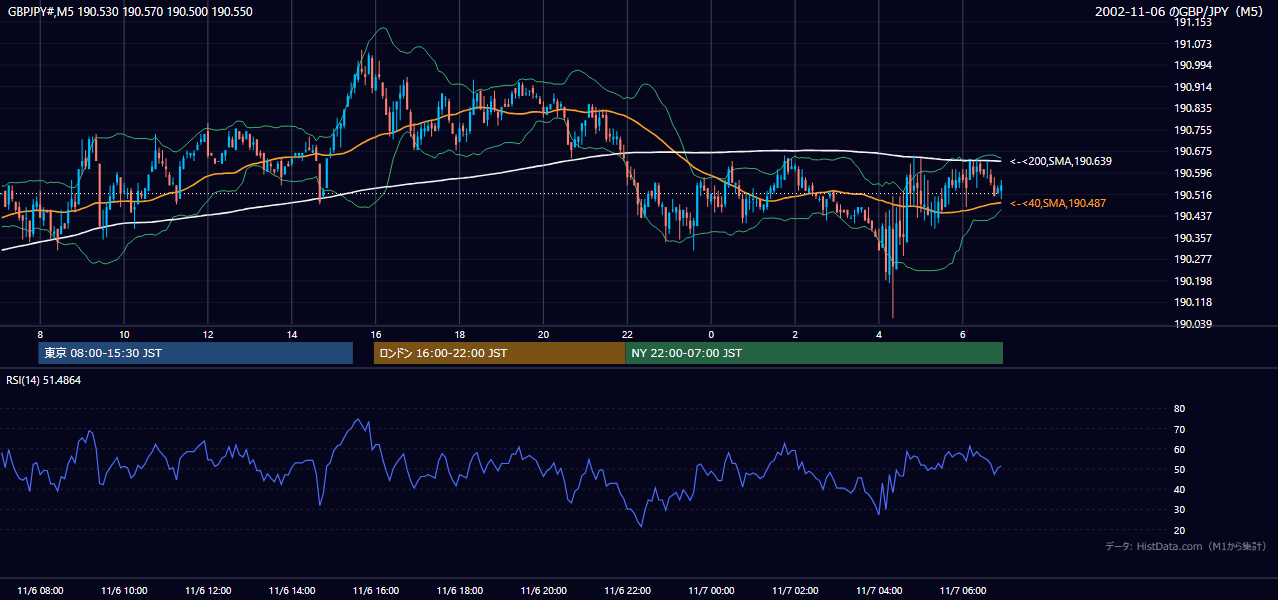1278x600 pixels.
Task: Click price level 190.437 on the axis
Action: pyautogui.click(x=1192, y=216)
